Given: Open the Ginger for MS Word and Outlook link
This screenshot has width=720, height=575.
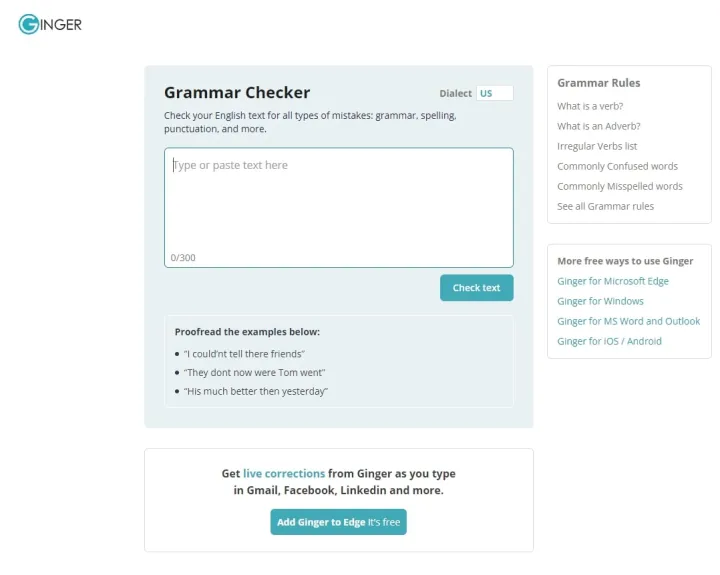Looking at the screenshot, I should (x=629, y=321).
